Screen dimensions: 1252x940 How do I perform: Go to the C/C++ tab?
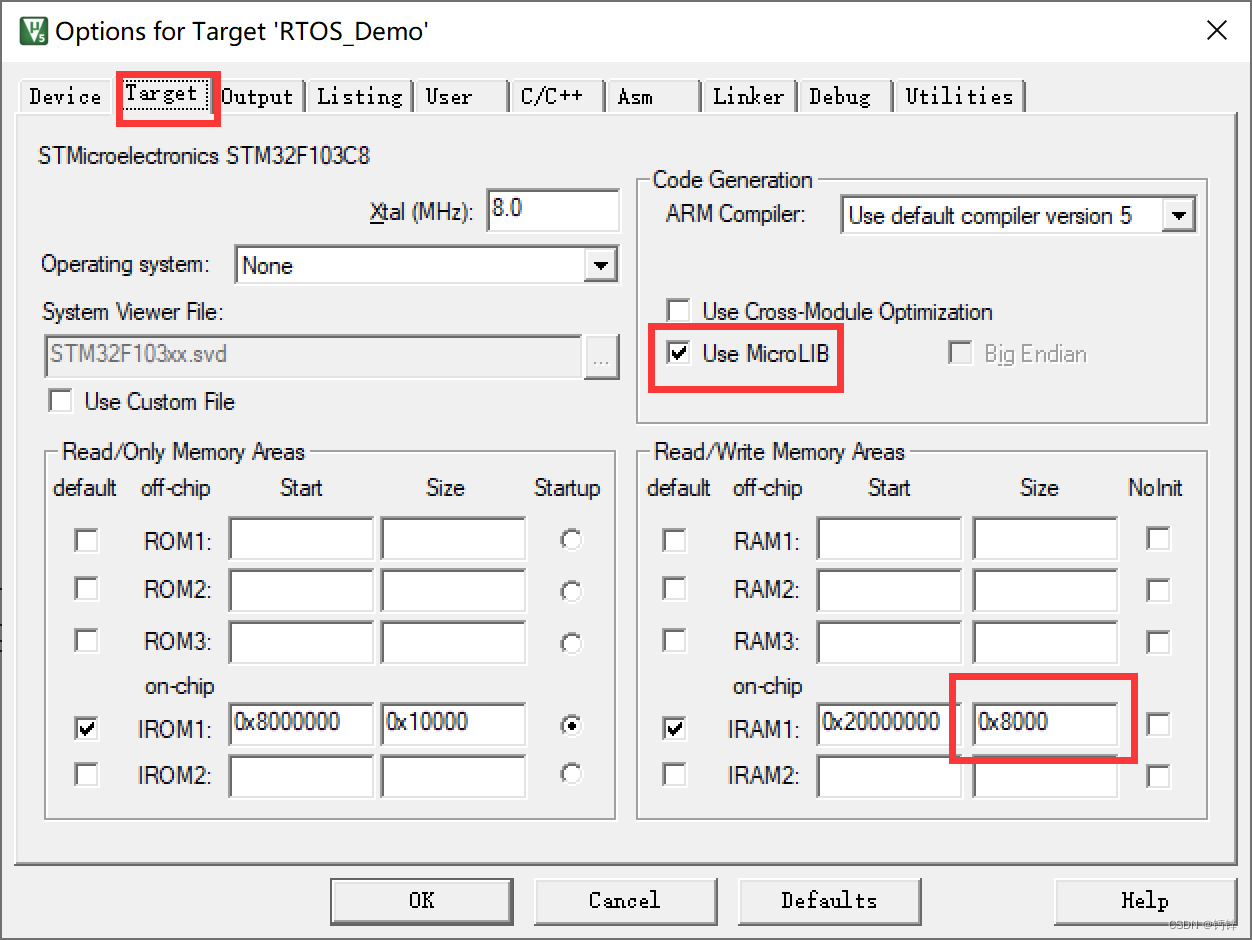pyautogui.click(x=556, y=96)
